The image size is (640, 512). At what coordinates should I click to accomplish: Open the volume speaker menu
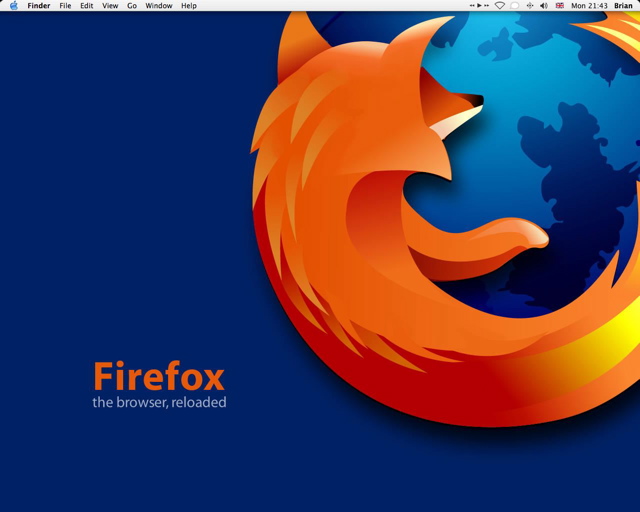[x=544, y=6]
